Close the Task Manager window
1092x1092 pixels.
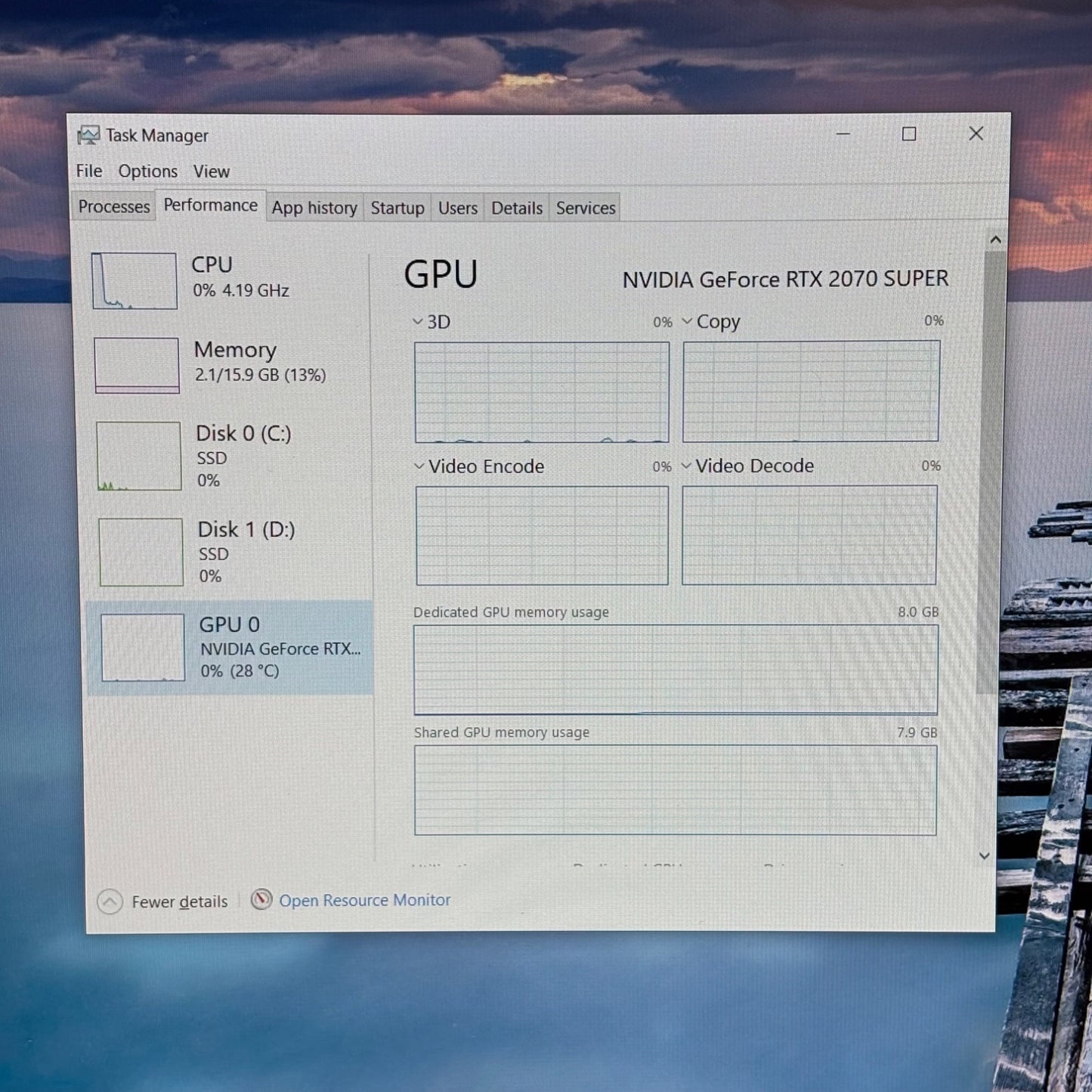[x=976, y=134]
